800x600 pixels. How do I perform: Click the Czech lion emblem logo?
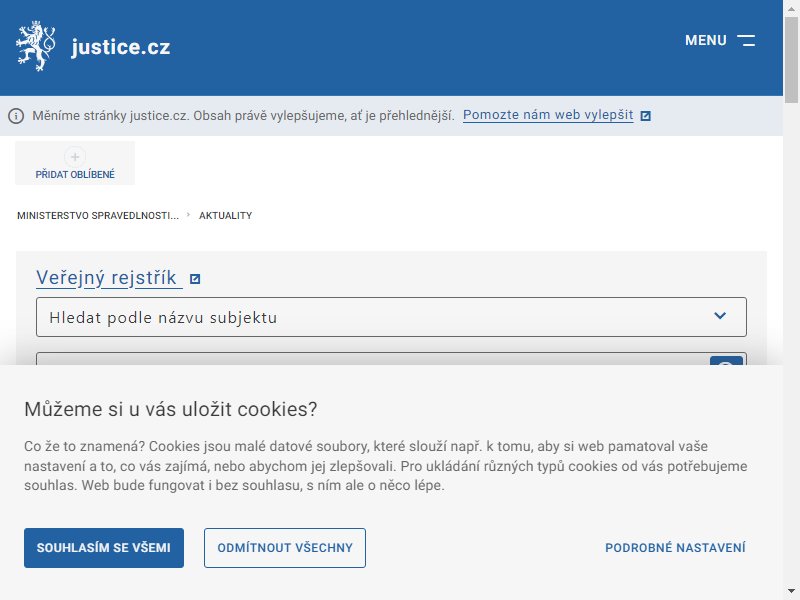click(x=35, y=46)
